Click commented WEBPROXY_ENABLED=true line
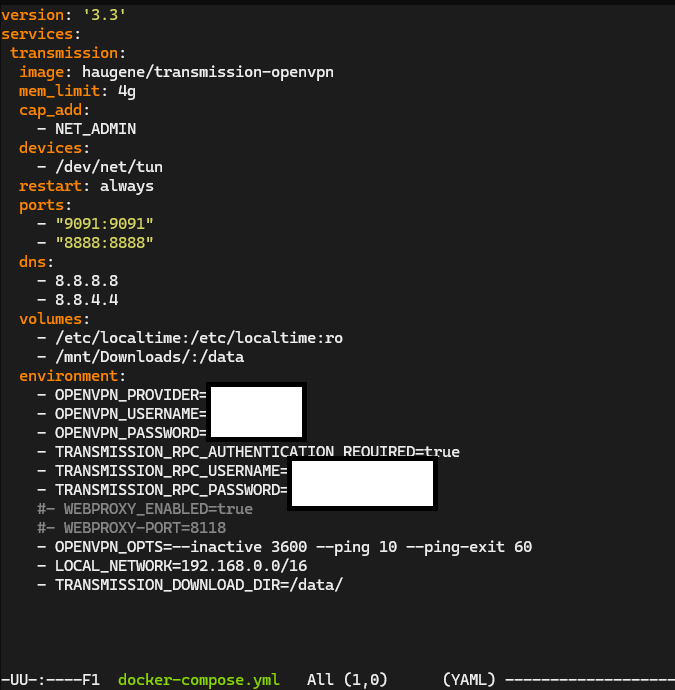 145,509
